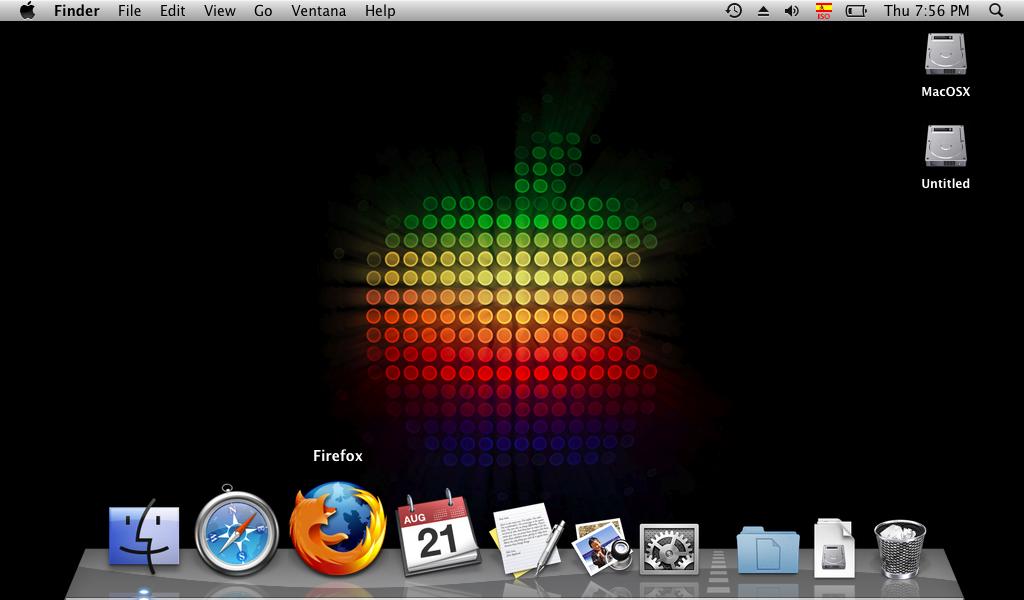Click the eject icon in menu bar
This screenshot has height=600, width=1024.
(x=763, y=11)
